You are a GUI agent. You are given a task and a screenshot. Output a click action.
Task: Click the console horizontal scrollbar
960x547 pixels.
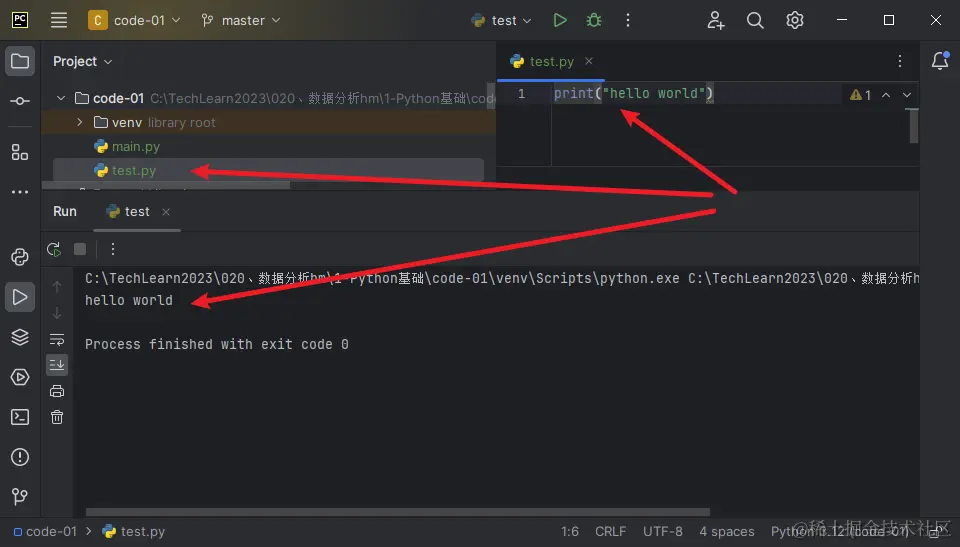[397, 511]
